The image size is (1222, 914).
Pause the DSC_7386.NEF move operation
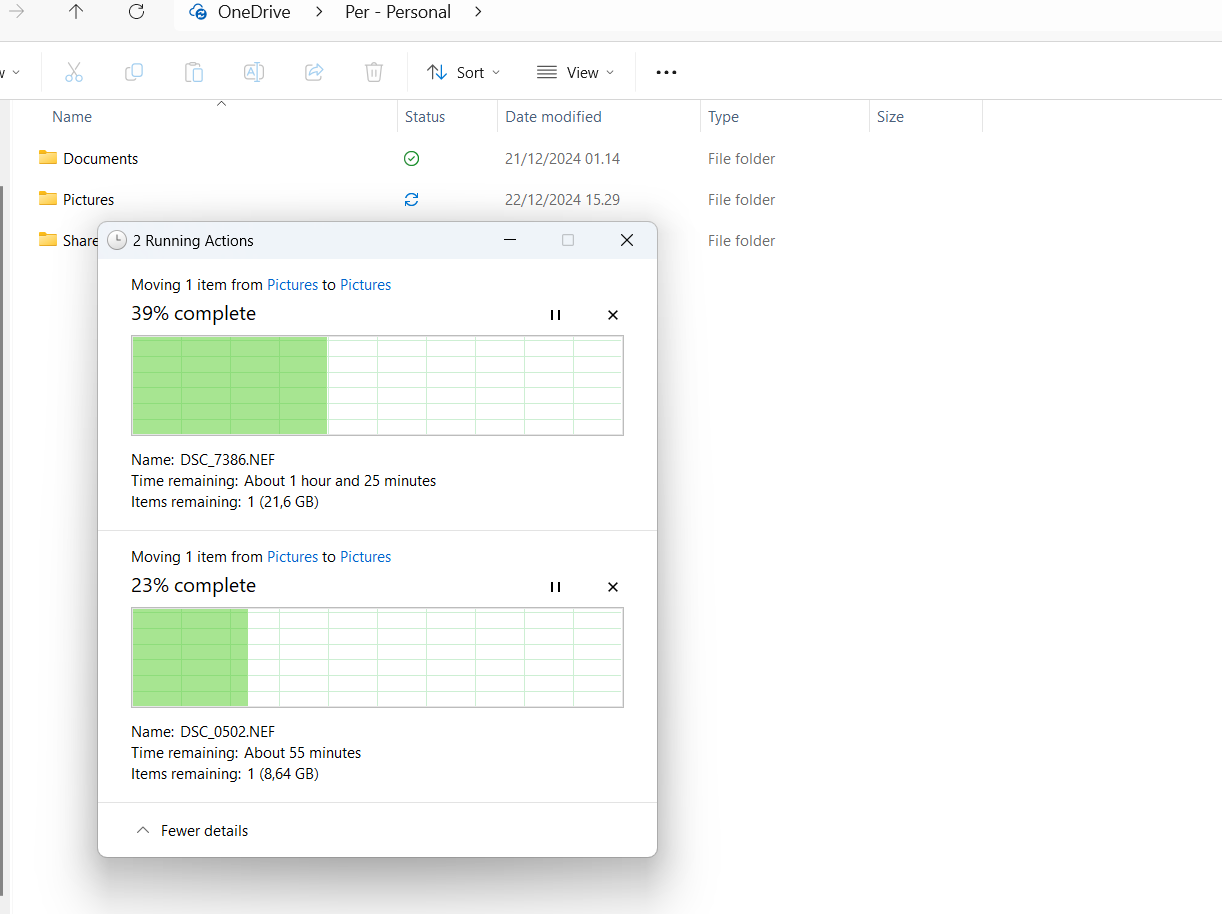(555, 315)
